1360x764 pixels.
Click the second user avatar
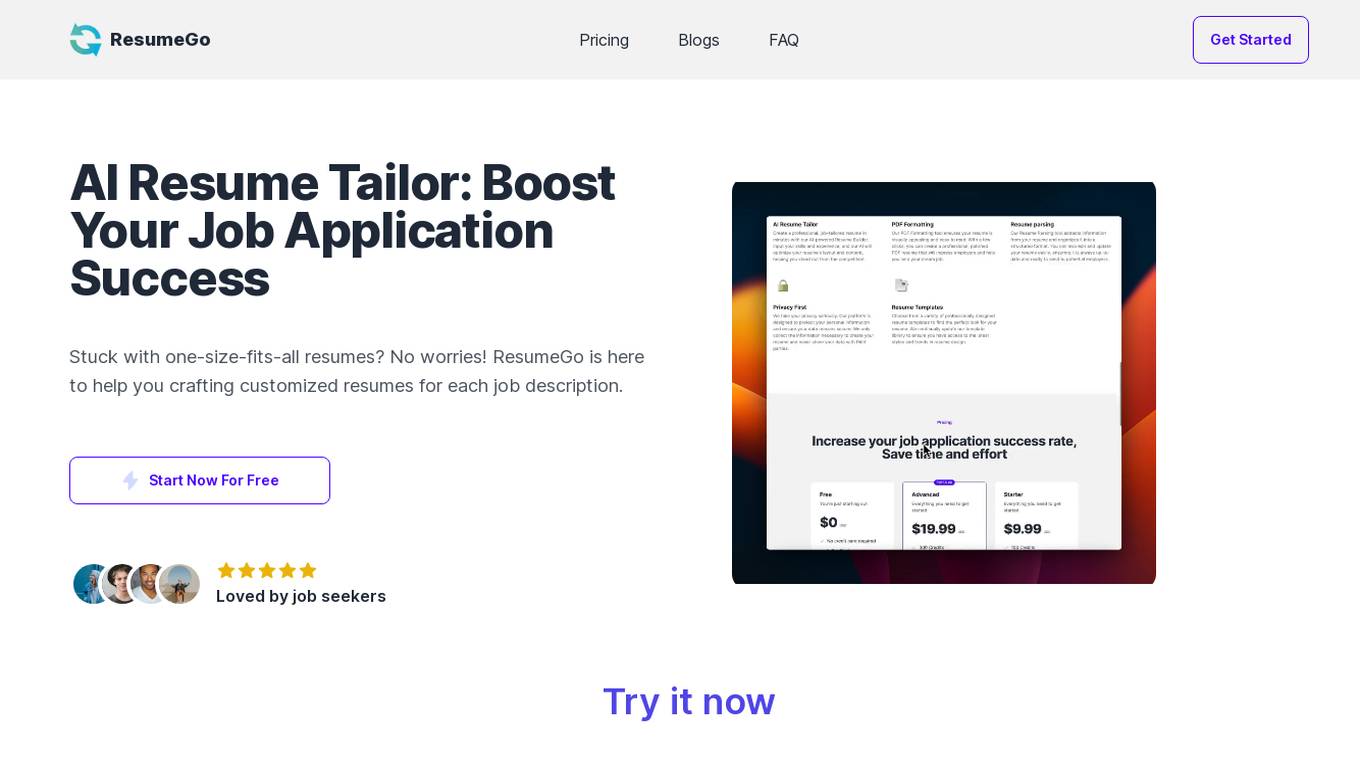(x=121, y=584)
